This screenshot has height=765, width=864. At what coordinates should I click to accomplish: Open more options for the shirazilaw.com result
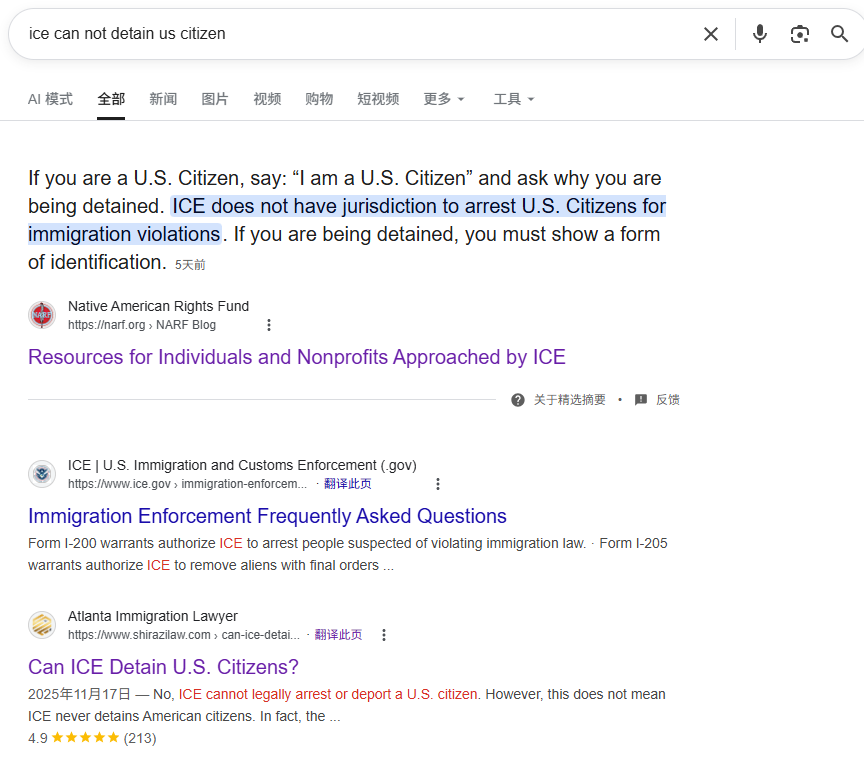pos(384,635)
